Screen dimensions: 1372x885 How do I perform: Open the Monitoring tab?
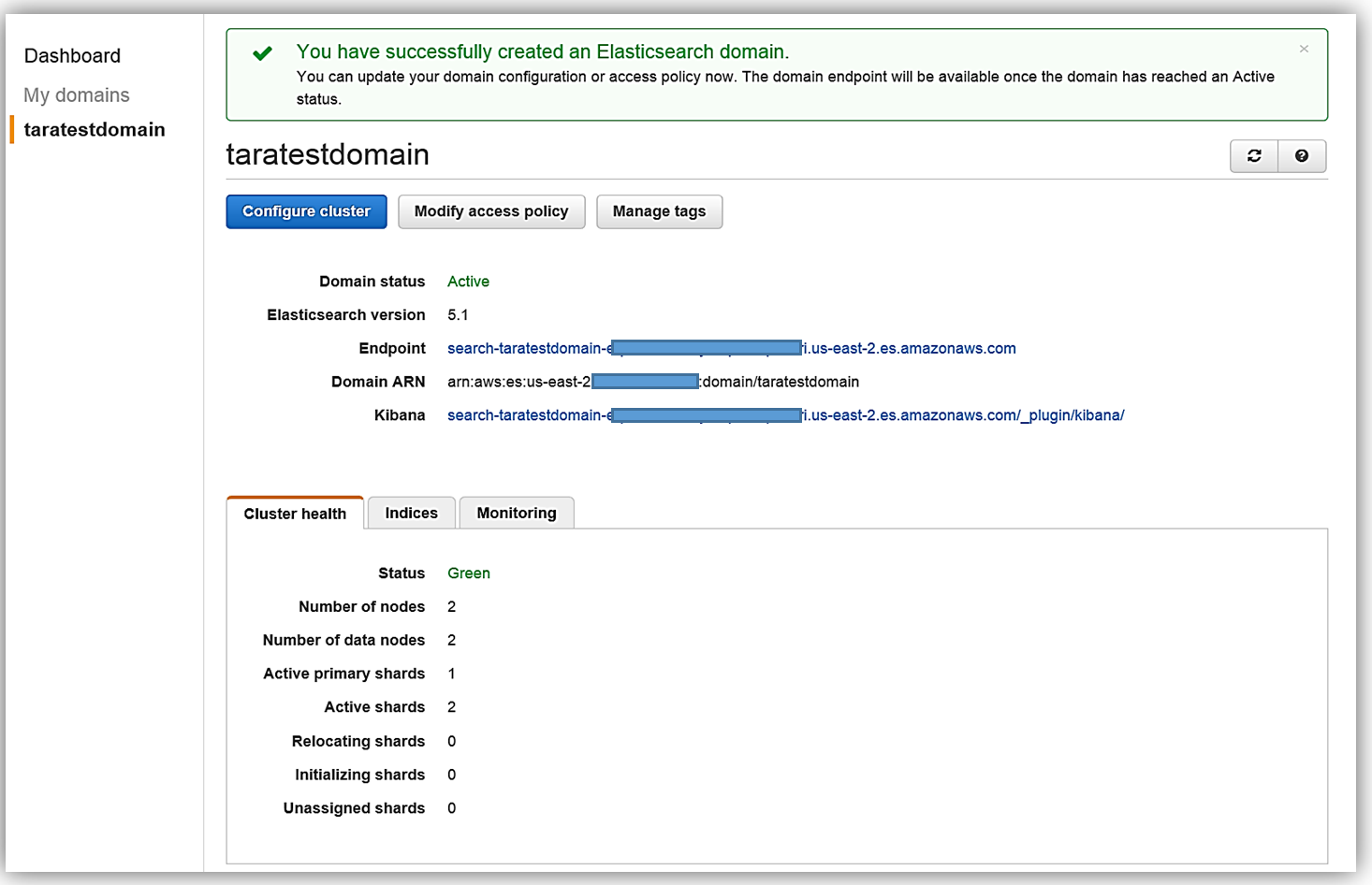517,513
